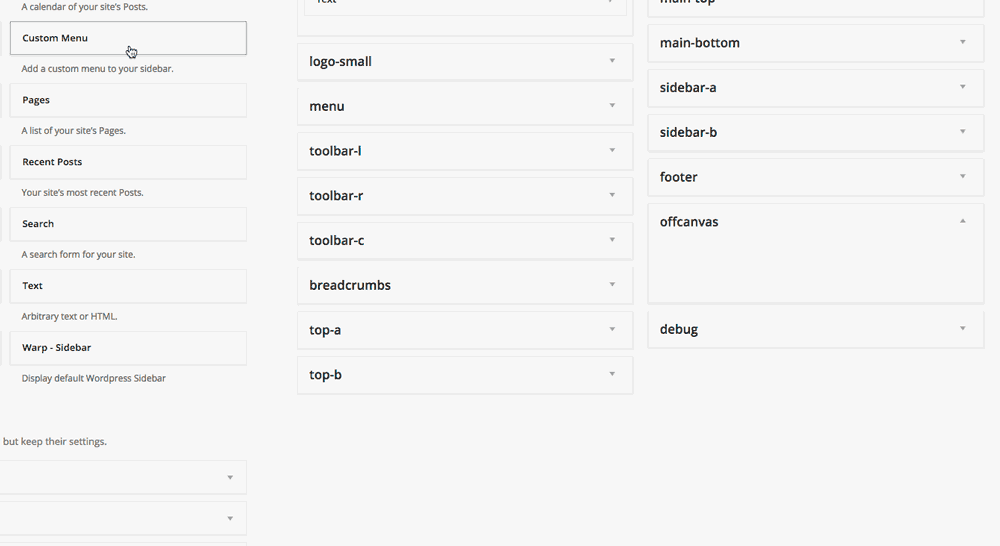Expand toolbar-r with its arrow icon

[612, 195]
